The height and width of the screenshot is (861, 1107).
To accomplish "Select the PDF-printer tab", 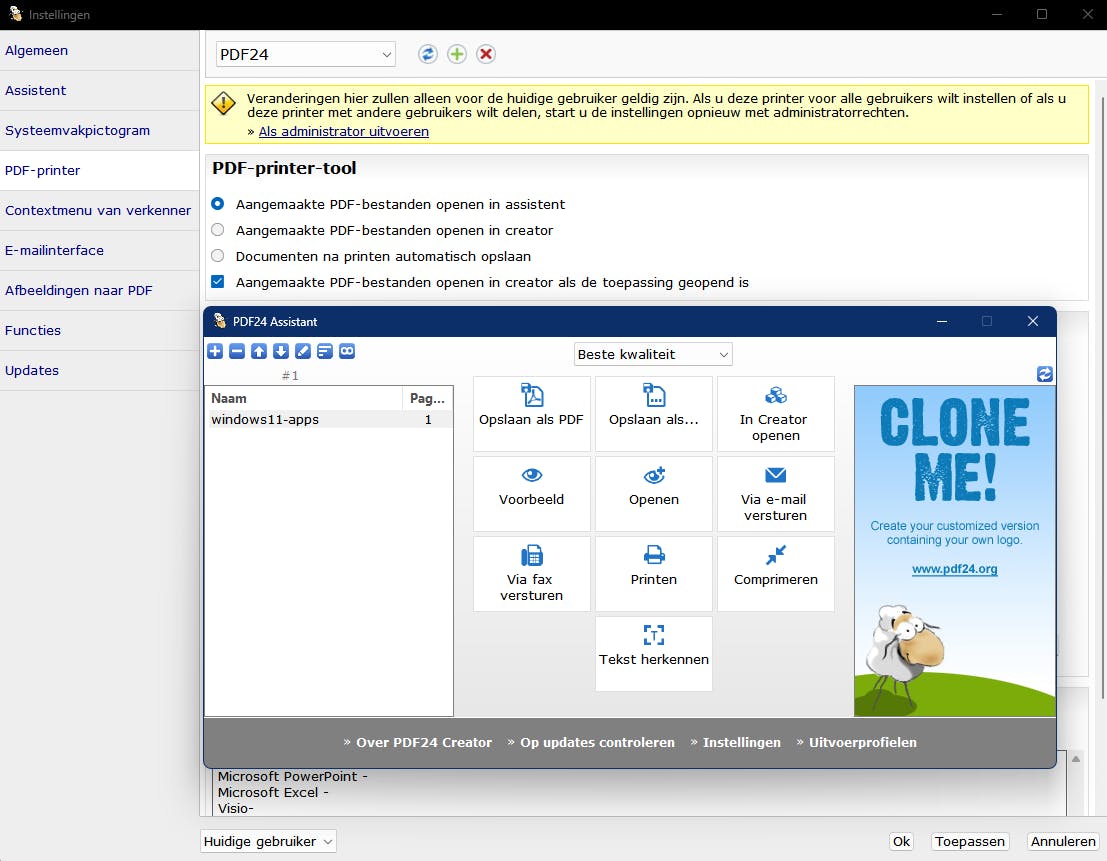I will click(x=100, y=171).
